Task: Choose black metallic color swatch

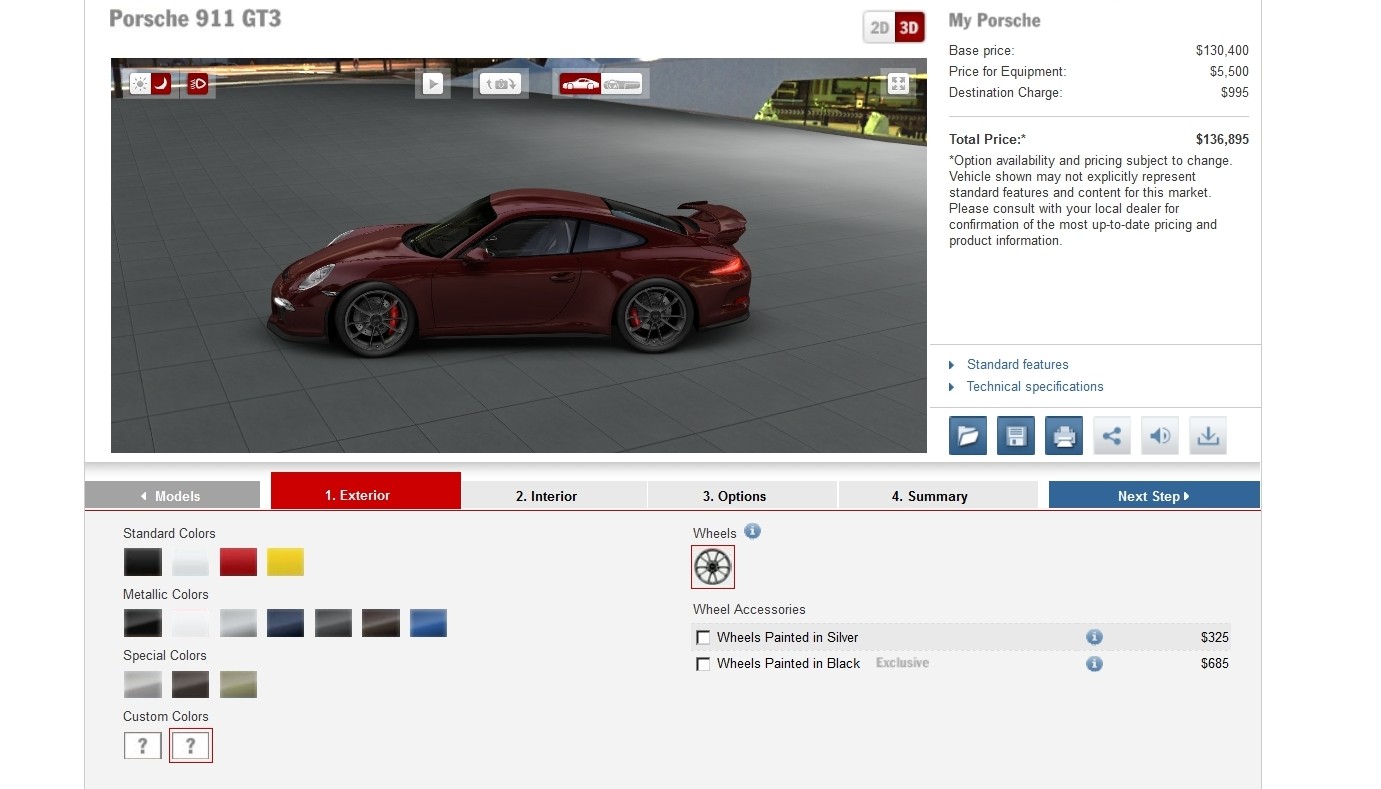Action: pos(143,623)
